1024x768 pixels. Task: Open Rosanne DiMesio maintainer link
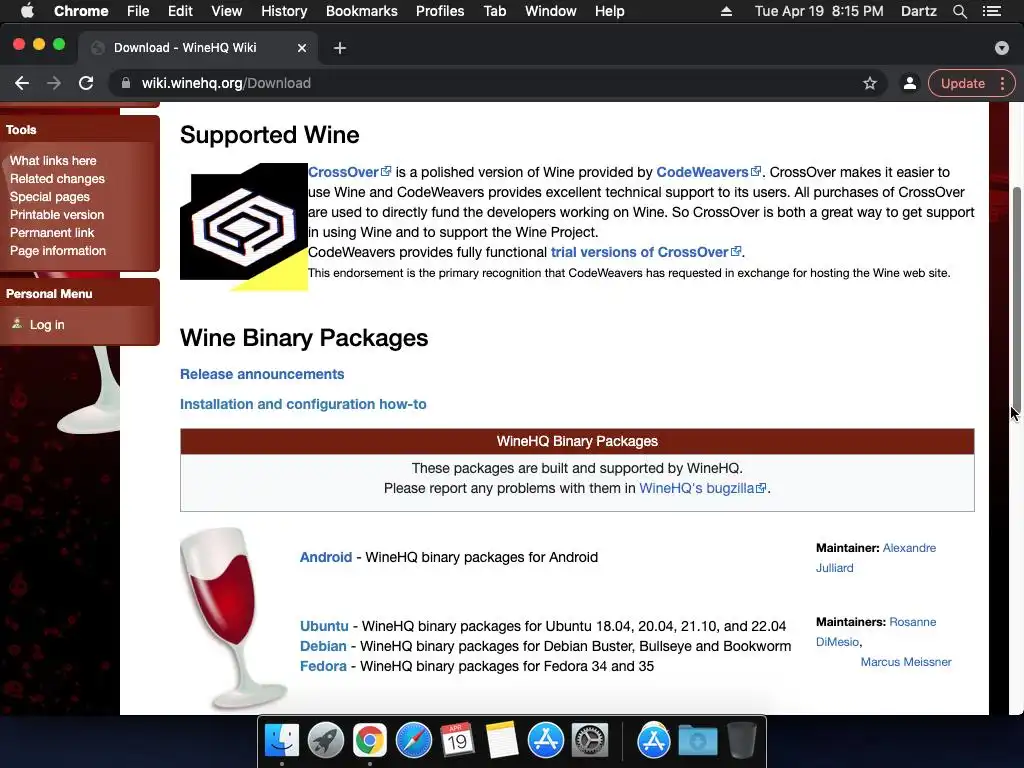point(876,632)
